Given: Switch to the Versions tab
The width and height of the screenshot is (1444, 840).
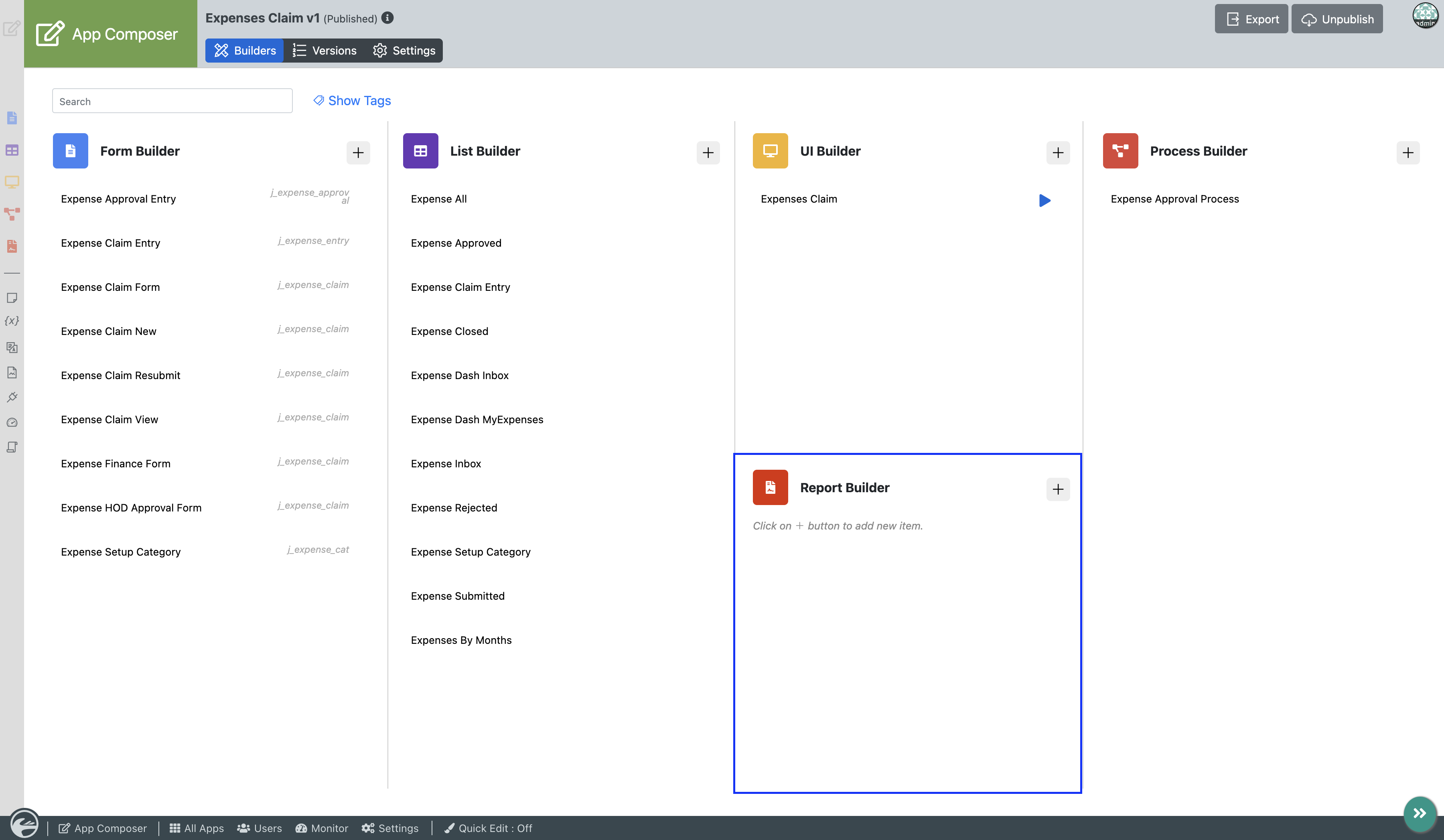Looking at the screenshot, I should (324, 51).
